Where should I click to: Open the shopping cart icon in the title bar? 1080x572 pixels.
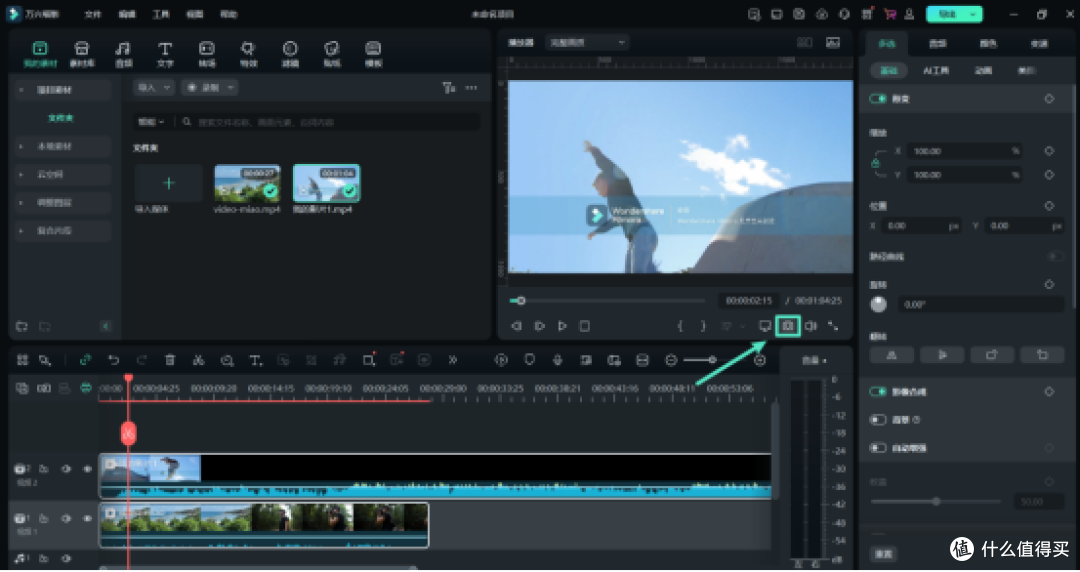coord(890,14)
